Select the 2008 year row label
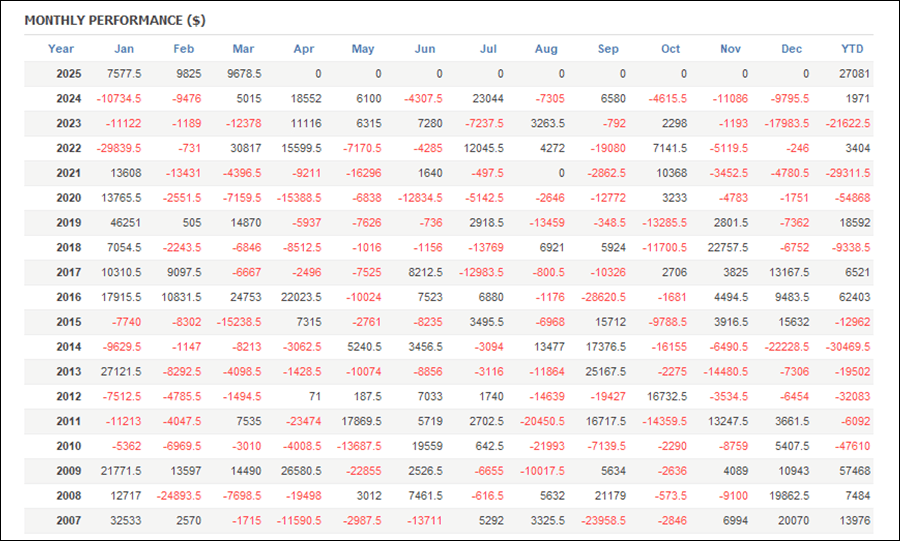900x541 pixels. [69, 496]
